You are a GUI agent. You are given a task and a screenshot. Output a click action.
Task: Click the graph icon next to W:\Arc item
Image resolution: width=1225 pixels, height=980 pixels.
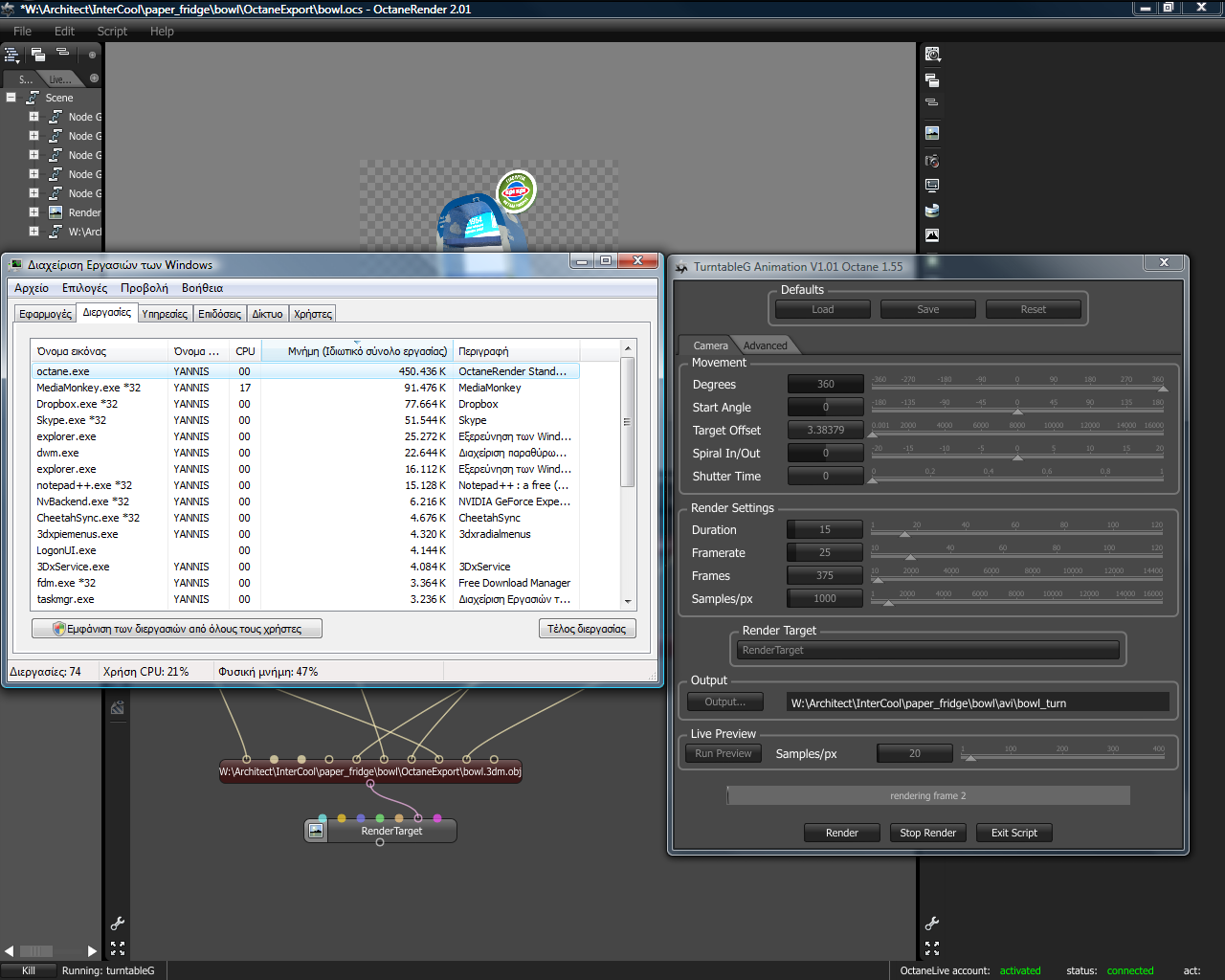click(x=56, y=232)
